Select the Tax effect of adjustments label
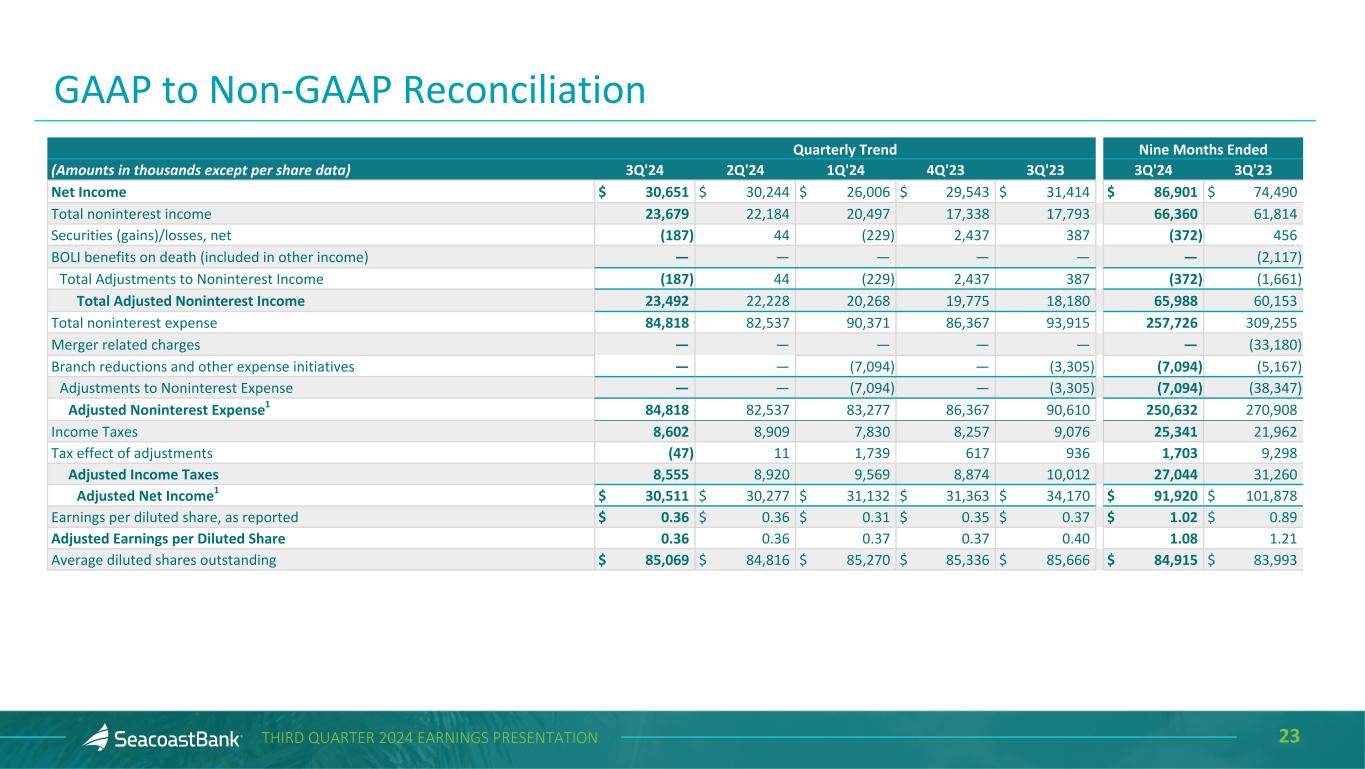Image resolution: width=1365 pixels, height=769 pixels. click(132, 453)
